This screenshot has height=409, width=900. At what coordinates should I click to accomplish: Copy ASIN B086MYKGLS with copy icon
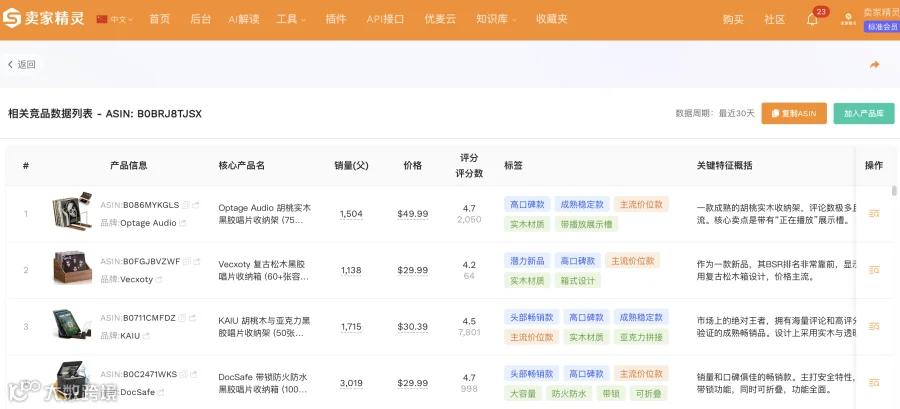point(185,205)
